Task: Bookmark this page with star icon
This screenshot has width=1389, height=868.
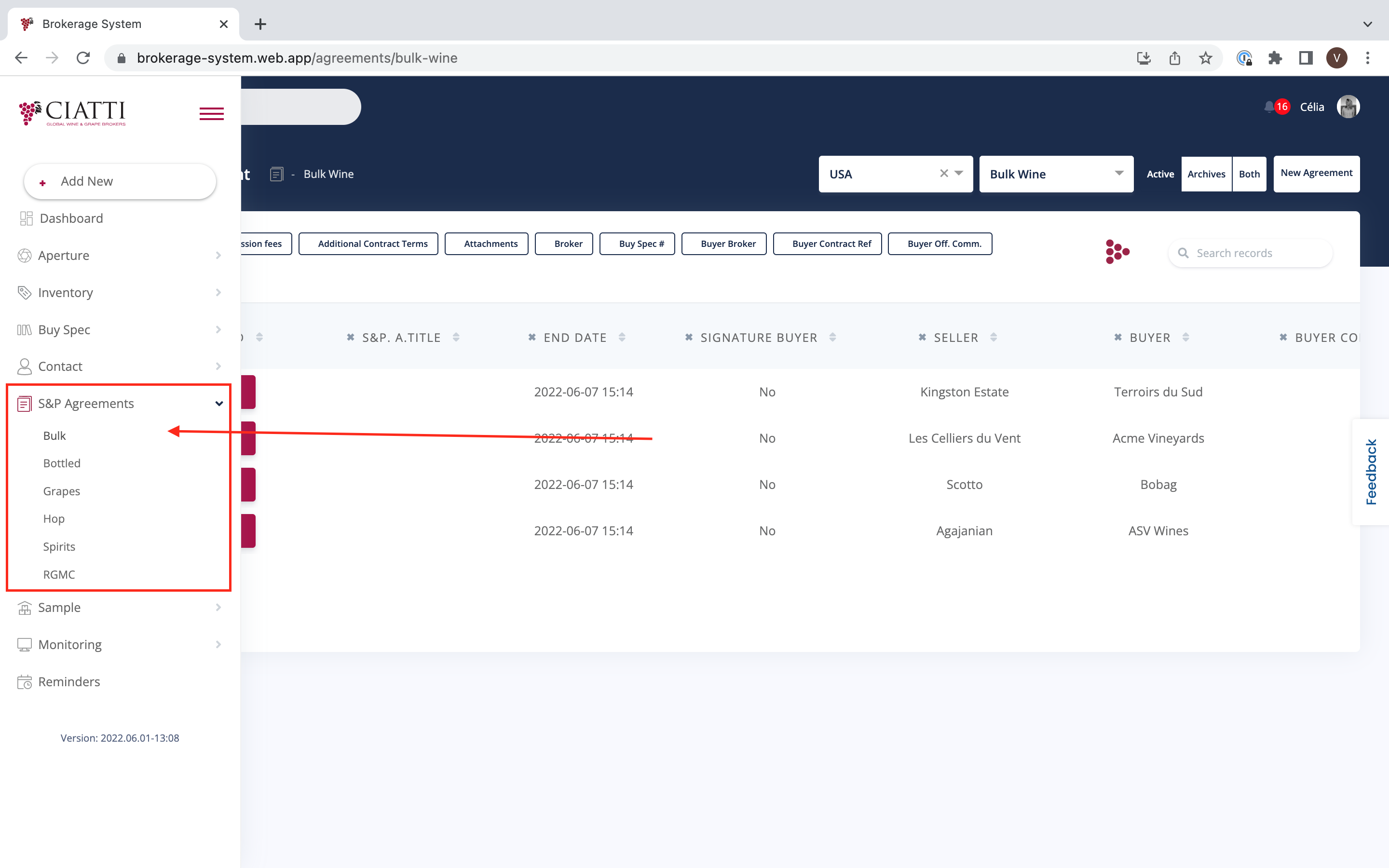Action: point(1205,58)
